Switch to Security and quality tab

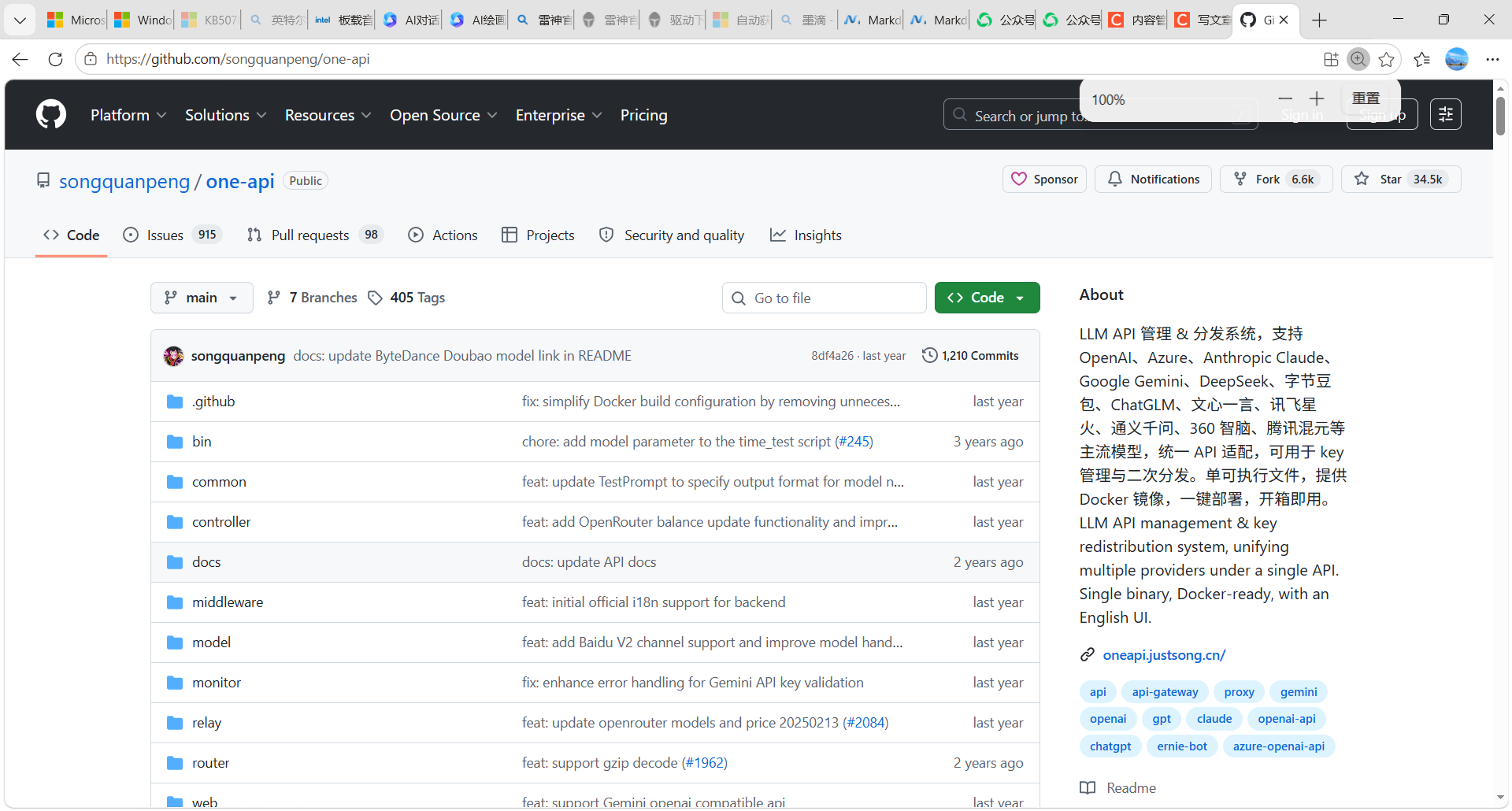[672, 235]
